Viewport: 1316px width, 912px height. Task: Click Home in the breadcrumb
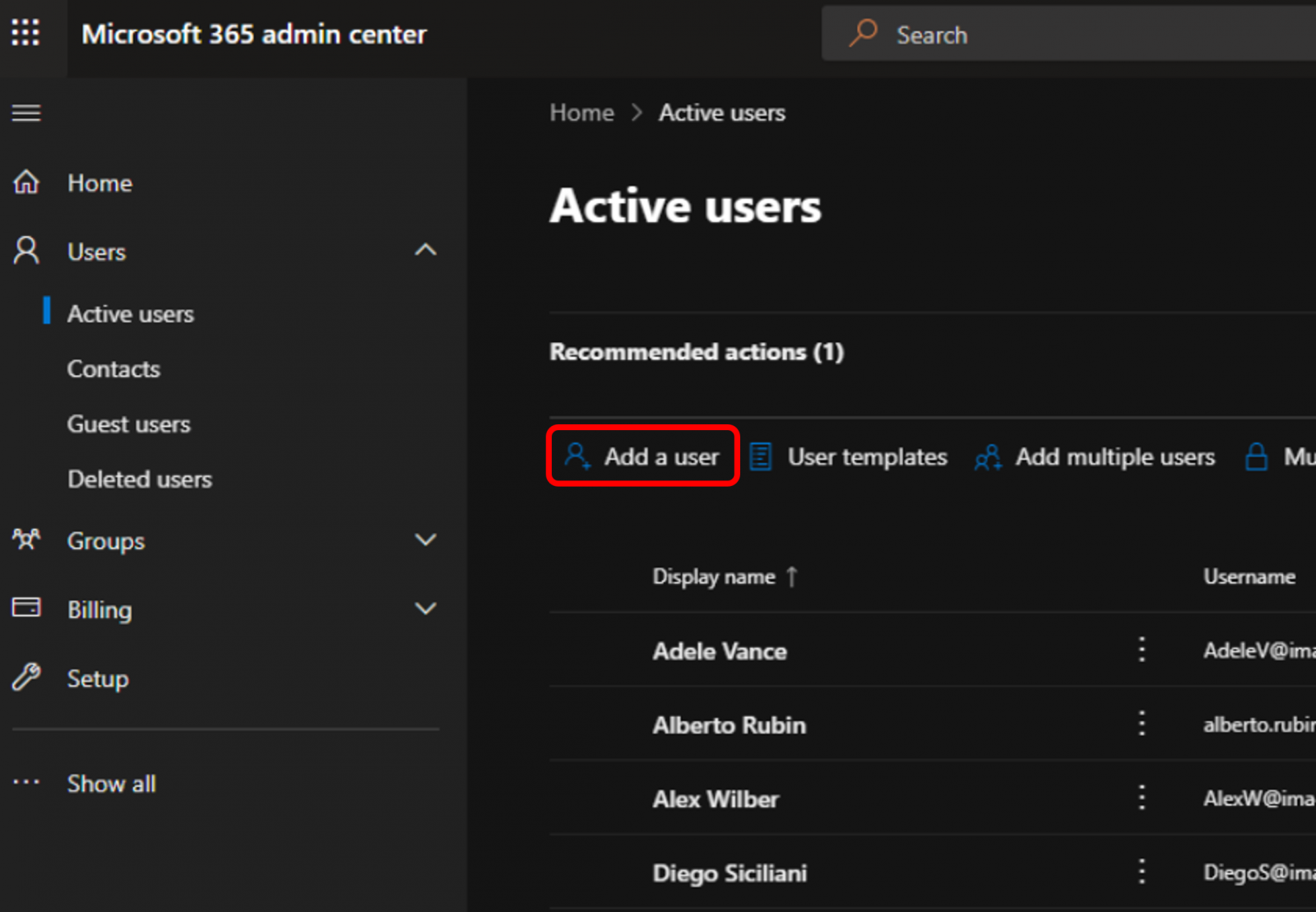[582, 113]
